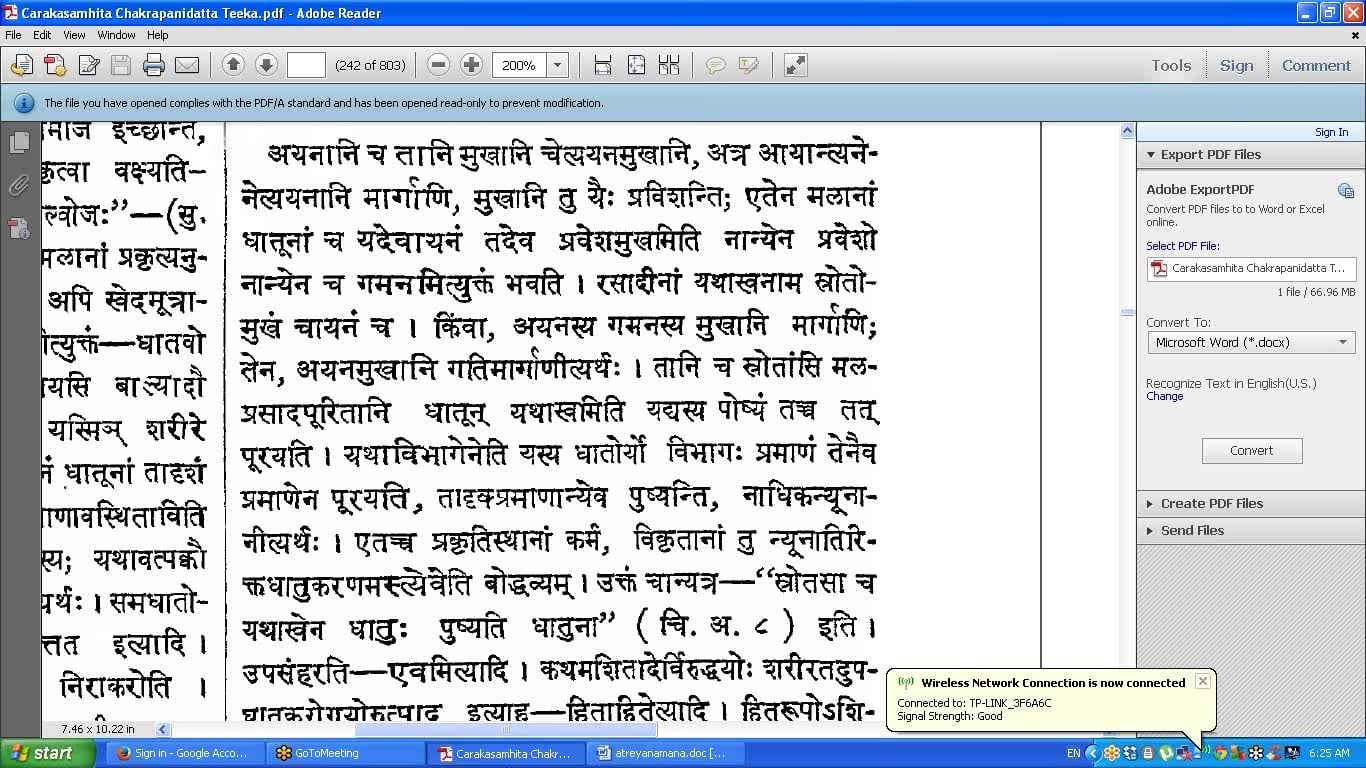This screenshot has height=768, width=1366.
Task: Open the Convert To format dropdown
Action: tap(1251, 342)
